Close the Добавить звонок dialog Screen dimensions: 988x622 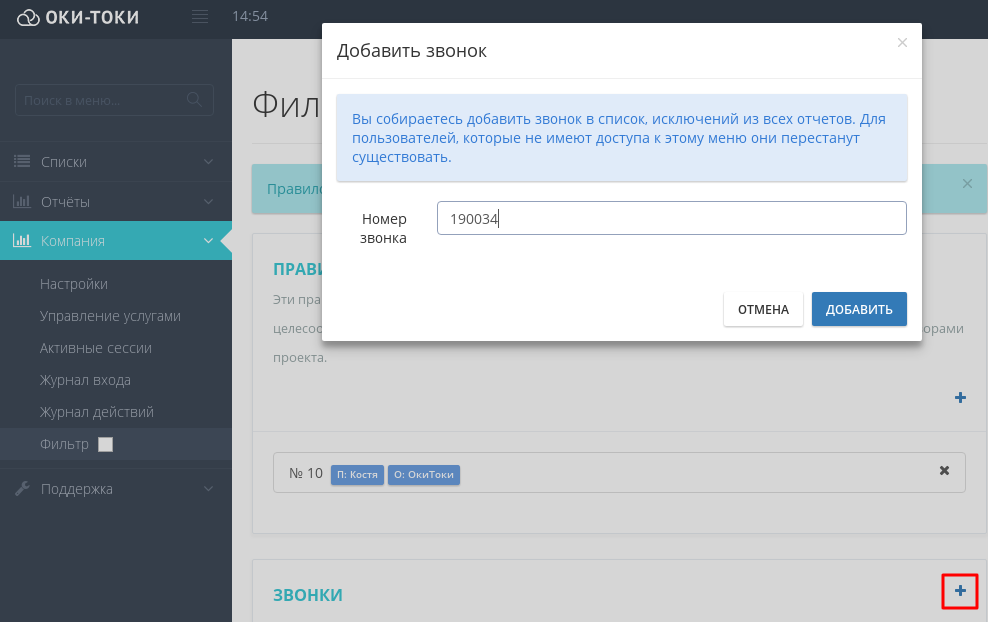tap(902, 43)
